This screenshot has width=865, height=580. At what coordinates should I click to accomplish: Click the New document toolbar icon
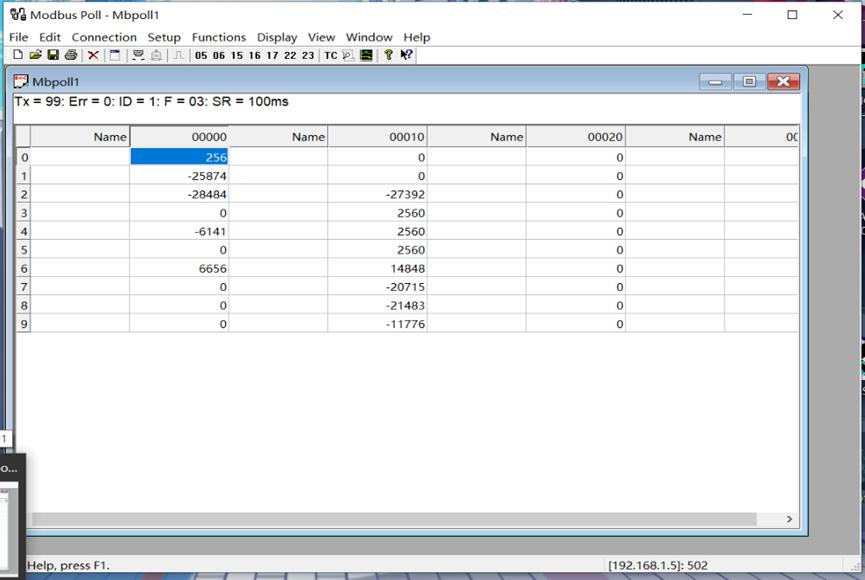point(18,55)
